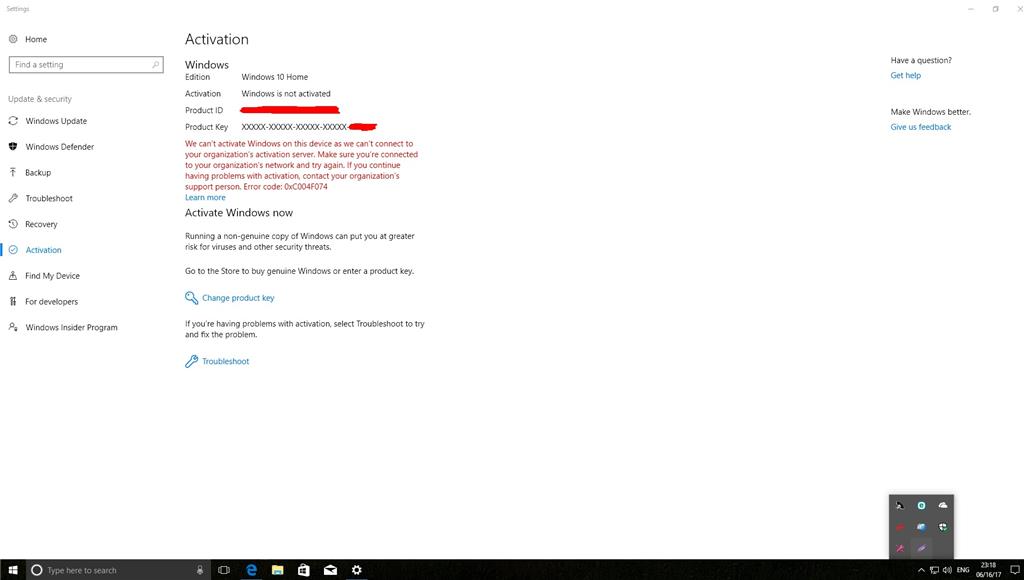Click Change product key link
1024x580 pixels.
coord(238,298)
